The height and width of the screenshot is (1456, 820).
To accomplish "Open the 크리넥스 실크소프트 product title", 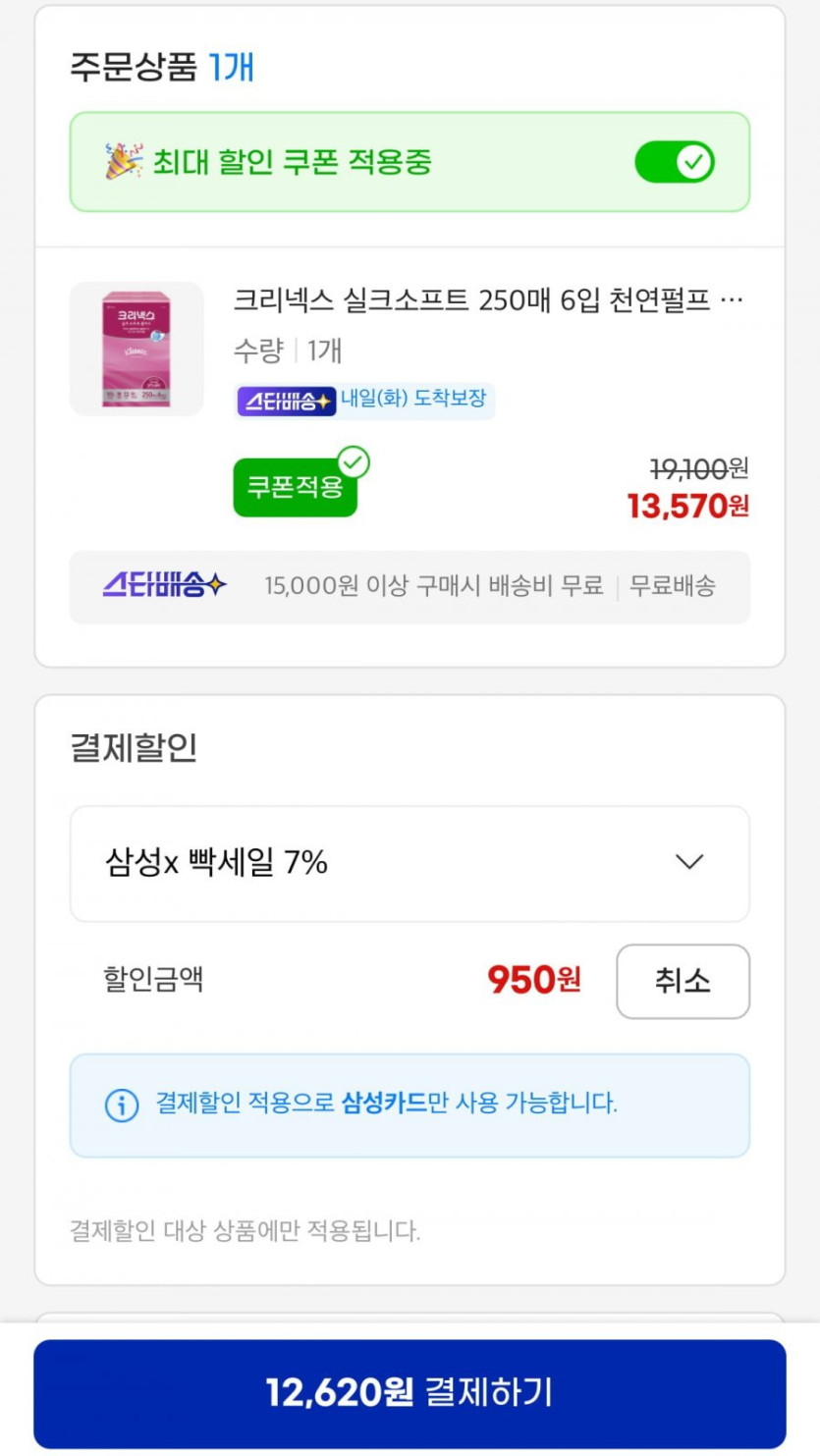I will click(x=471, y=299).
